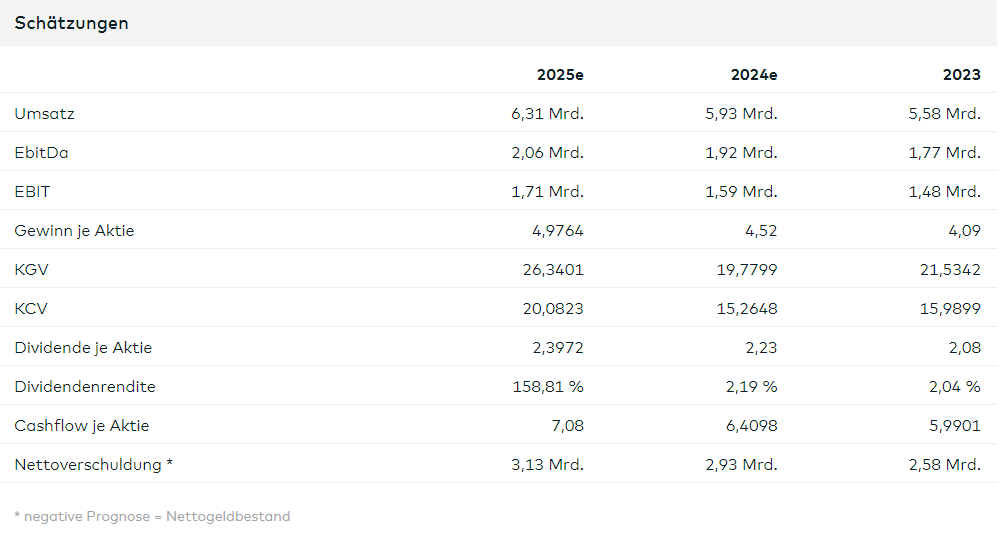This screenshot has width=1000, height=543.
Task: Select the 2025e column header
Action: [x=560, y=75]
